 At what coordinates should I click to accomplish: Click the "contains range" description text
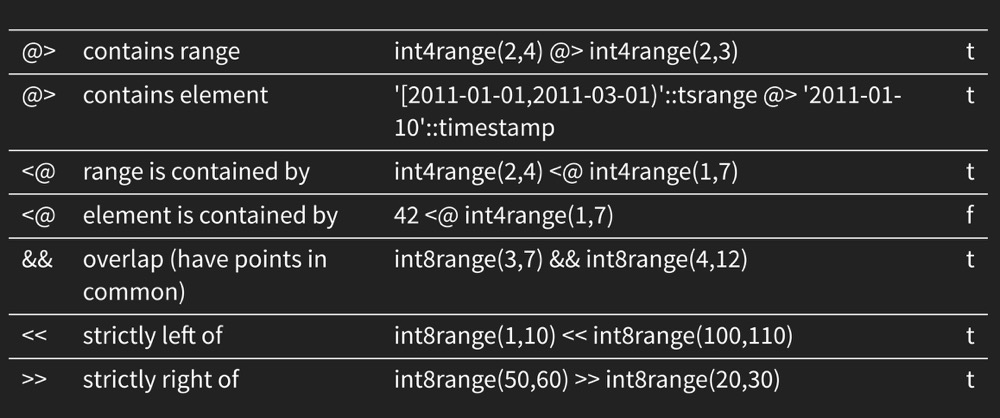coord(161,52)
